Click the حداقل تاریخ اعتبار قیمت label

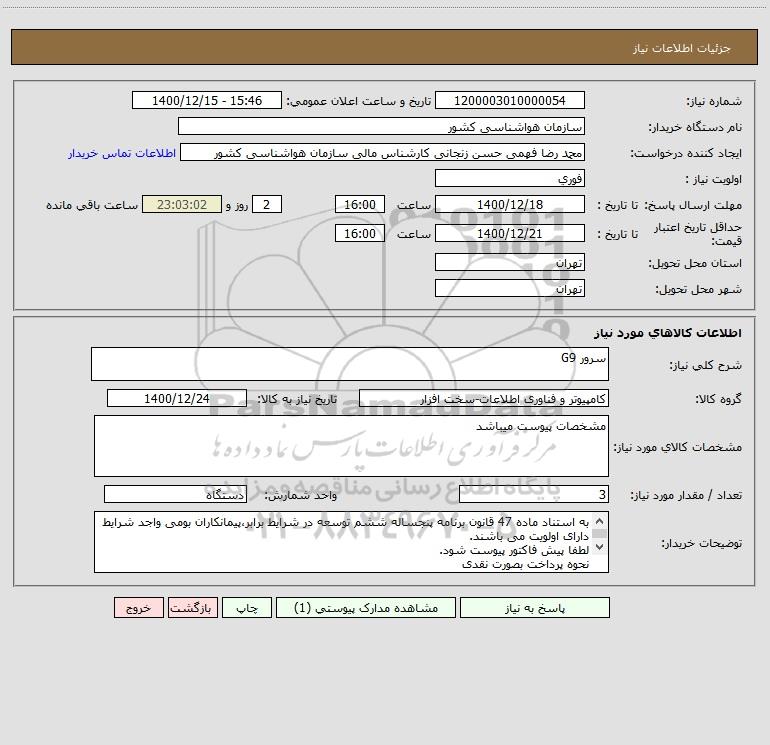(x=698, y=234)
